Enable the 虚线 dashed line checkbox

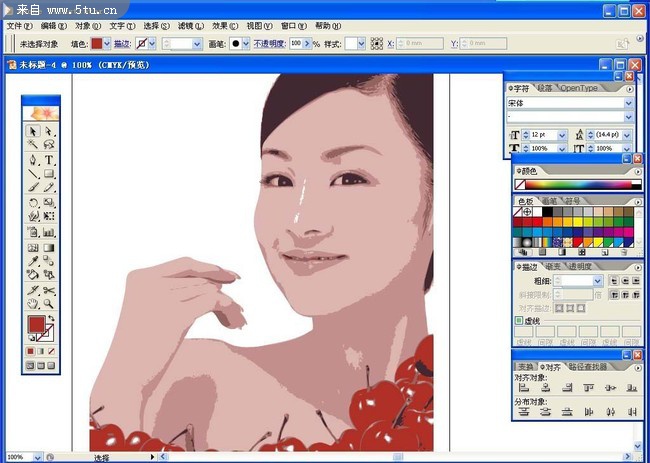519,321
